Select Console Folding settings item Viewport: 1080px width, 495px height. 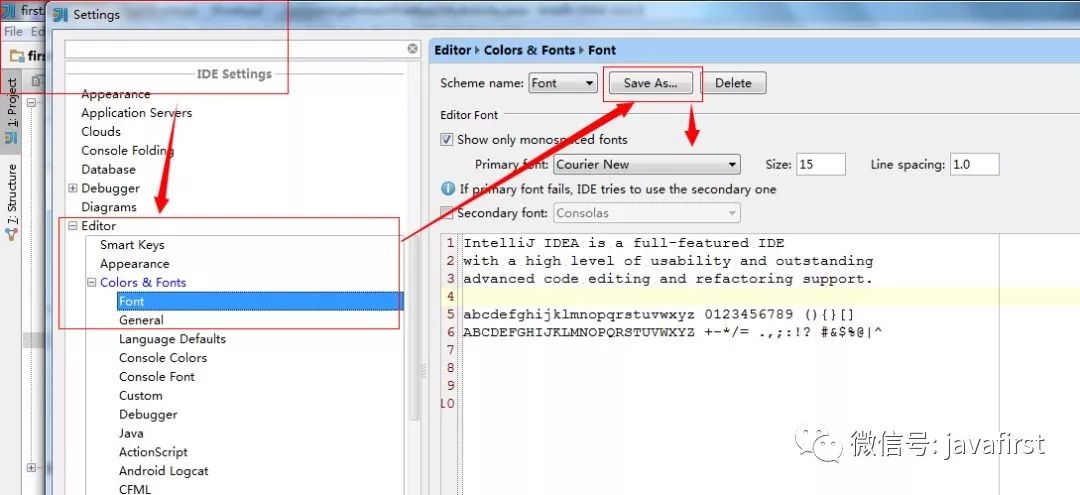[x=127, y=150]
